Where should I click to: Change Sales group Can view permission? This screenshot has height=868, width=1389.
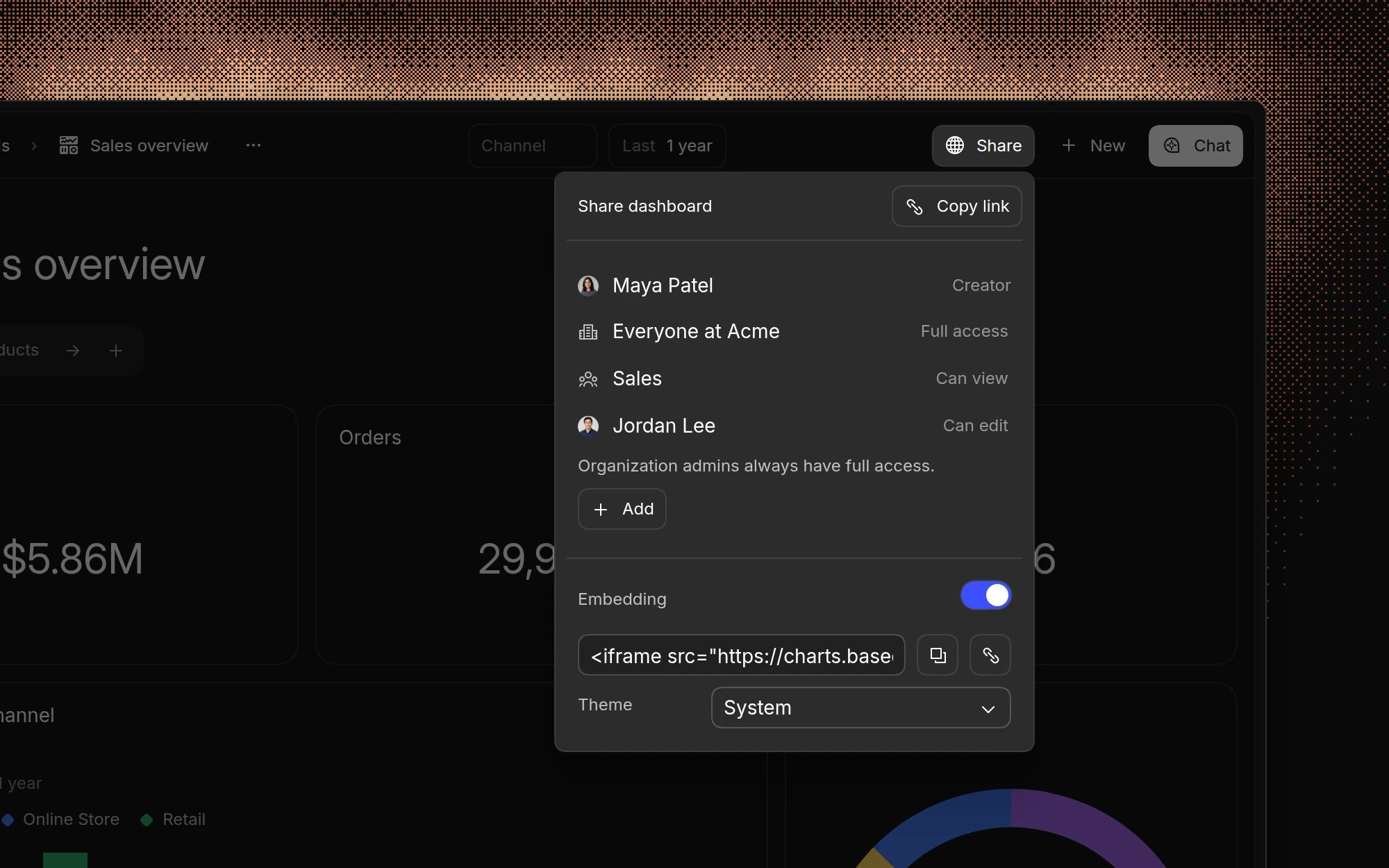(x=972, y=378)
